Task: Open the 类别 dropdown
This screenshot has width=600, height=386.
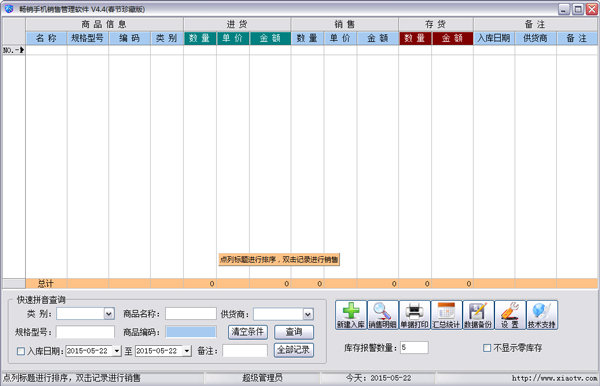Action: 109,314
